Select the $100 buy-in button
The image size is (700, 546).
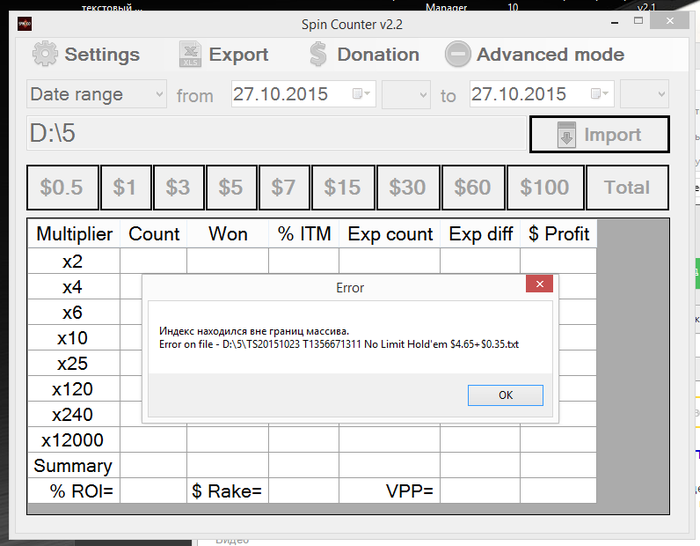pos(546,188)
